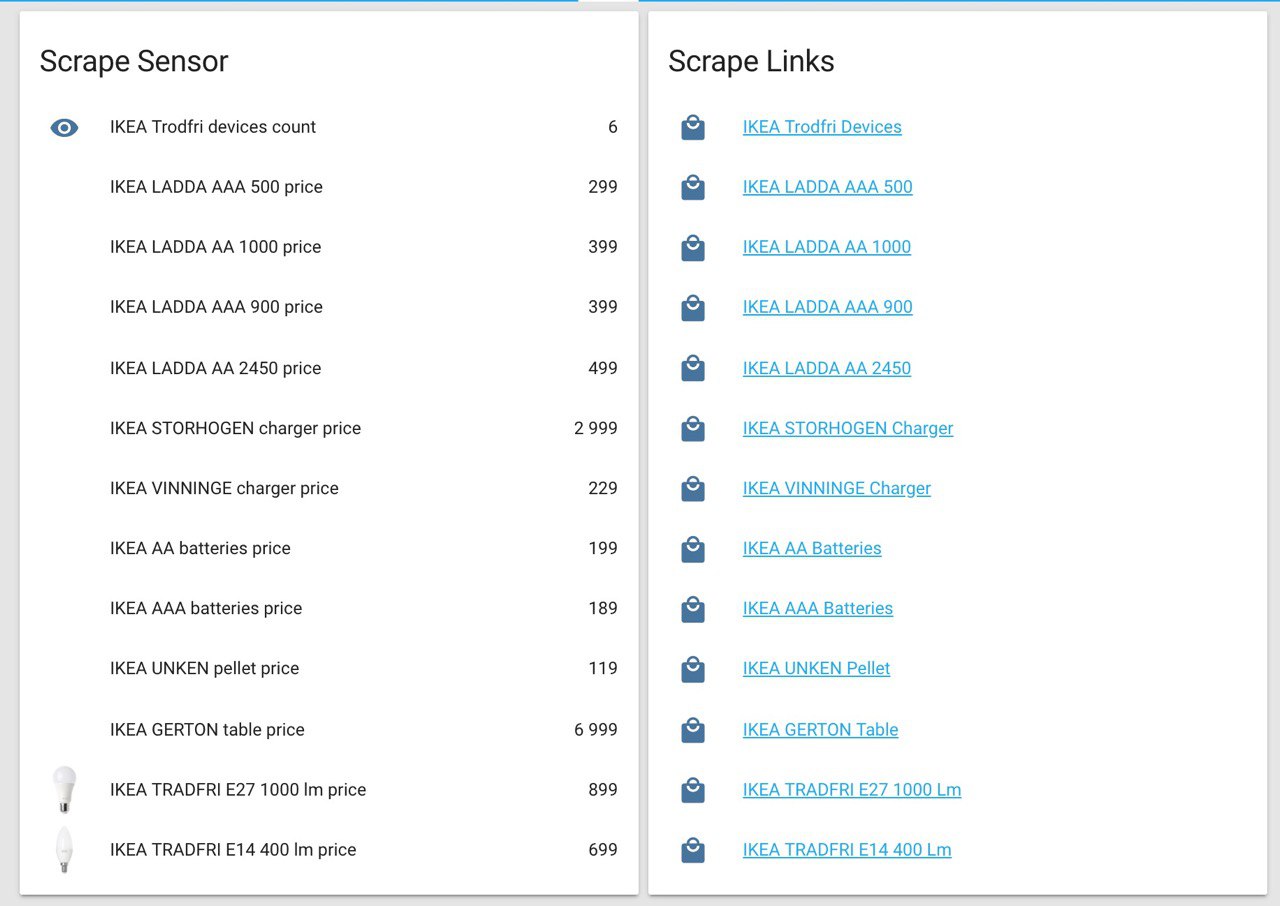Click the value 499 for LADDA AA 2450
This screenshot has height=906, width=1280.
(603, 368)
